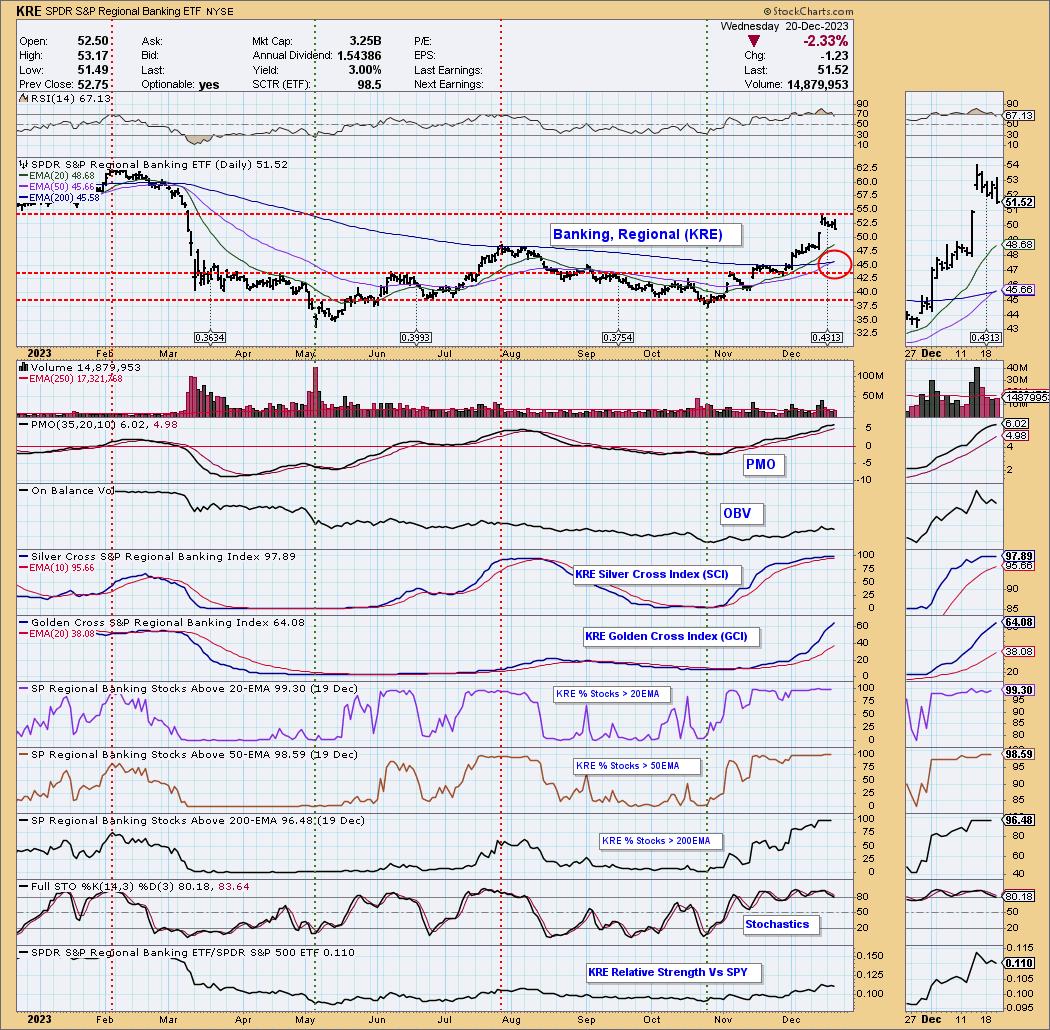This screenshot has width=1050, height=1030.
Task: Select the Optionable 'yes' value
Action: 209,84
